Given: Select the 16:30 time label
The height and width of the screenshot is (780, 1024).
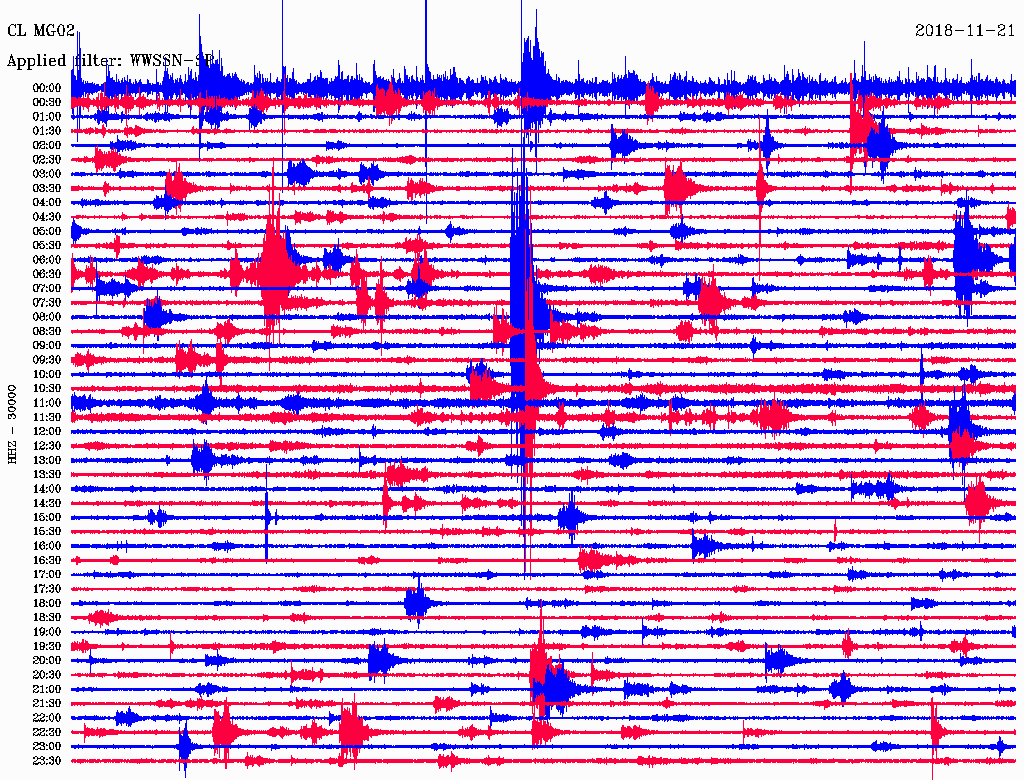Looking at the screenshot, I should click(x=47, y=561).
